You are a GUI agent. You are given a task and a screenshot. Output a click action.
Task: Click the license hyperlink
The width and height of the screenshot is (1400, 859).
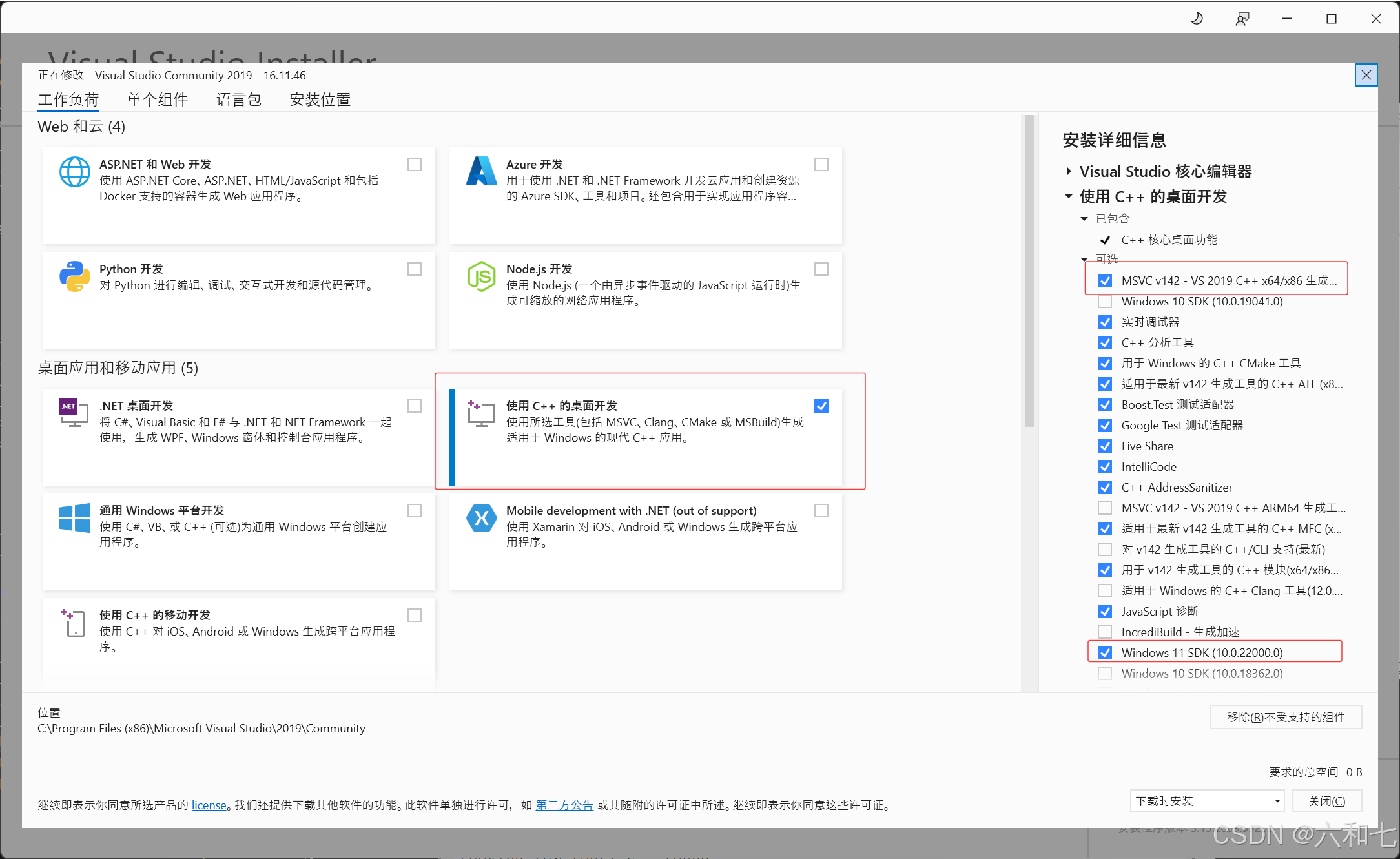209,805
